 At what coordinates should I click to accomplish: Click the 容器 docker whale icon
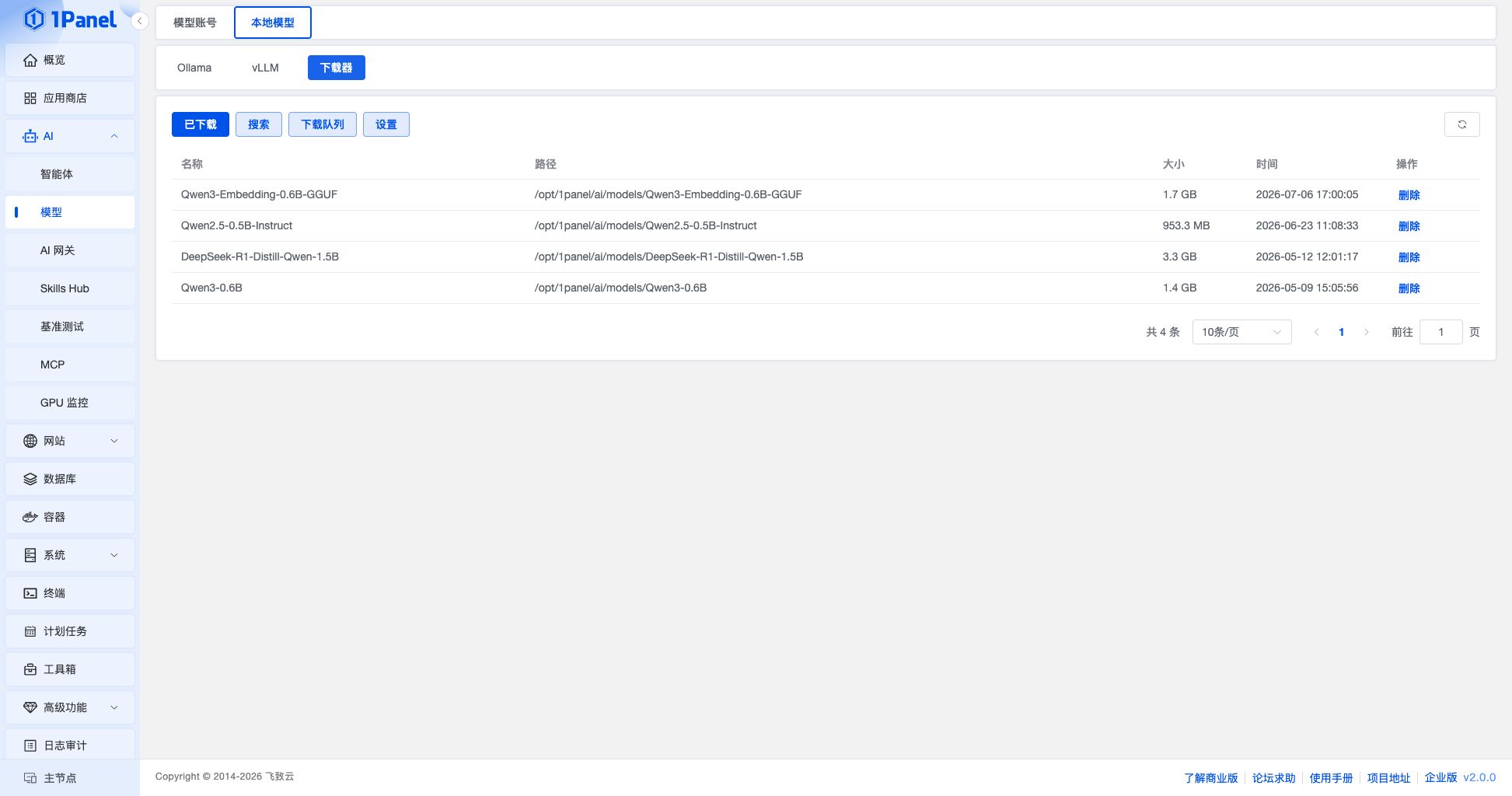[x=30, y=517]
